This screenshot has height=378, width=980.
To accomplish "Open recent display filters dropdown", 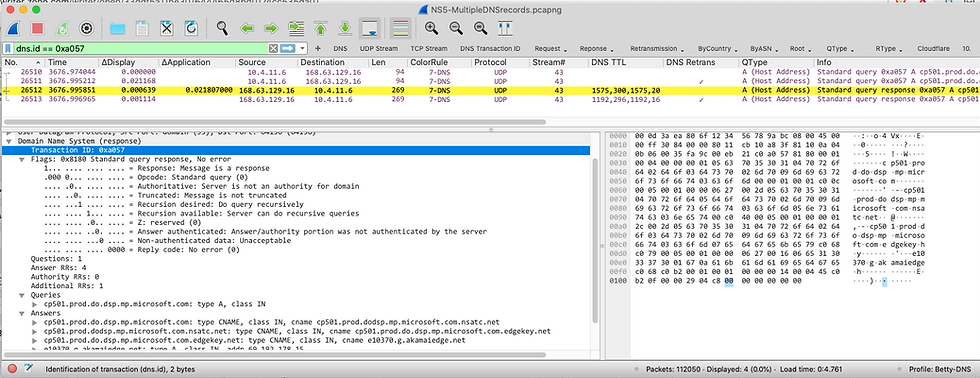I will click(302, 48).
